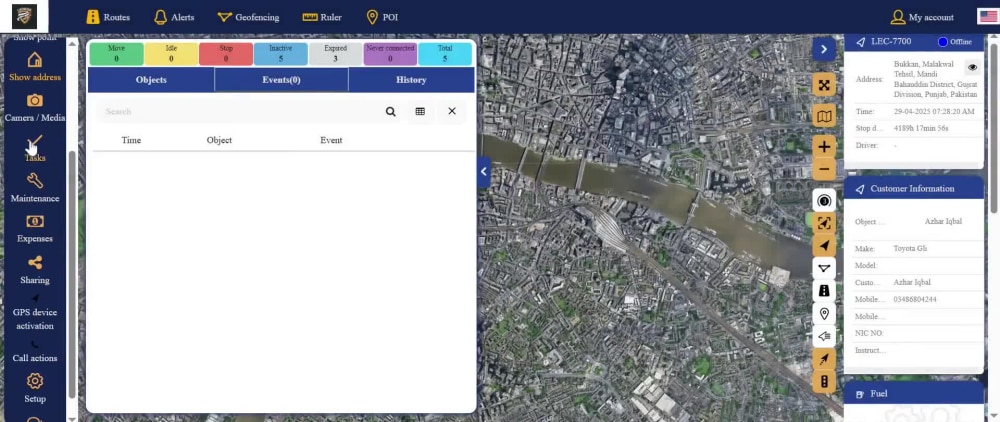Open Call actions in sidebar

[x=34, y=352]
